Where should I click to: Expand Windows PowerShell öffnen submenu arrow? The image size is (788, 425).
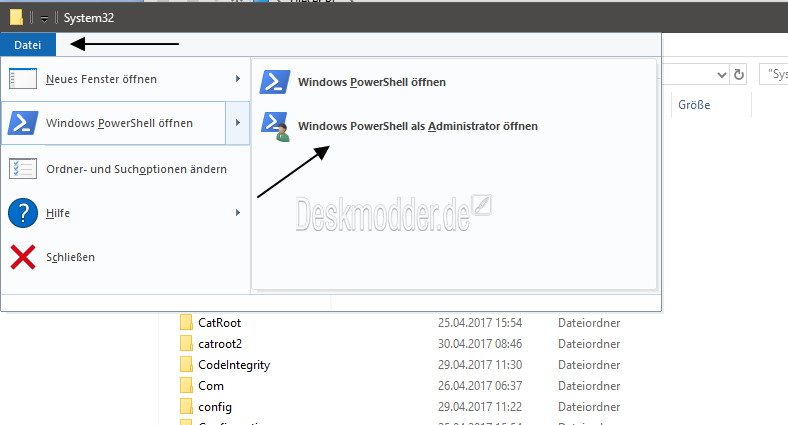point(238,123)
